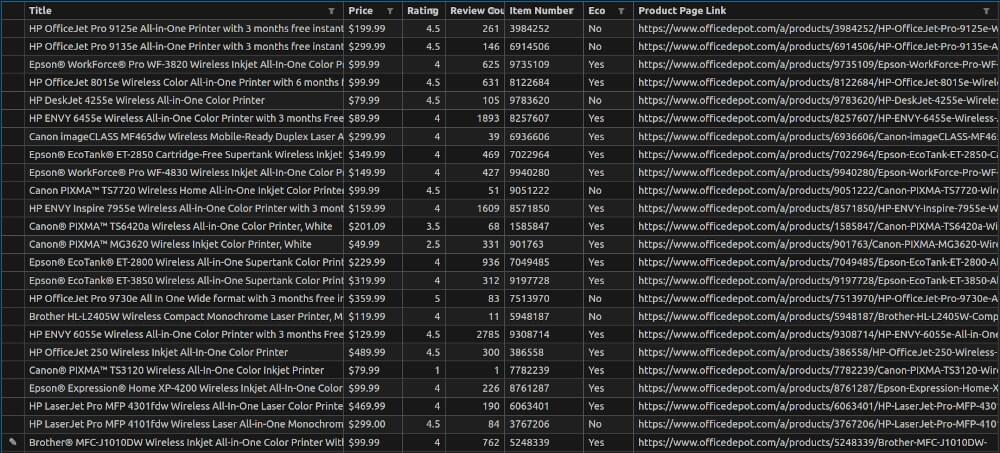Viewport: 1000px width, 453px height.
Task: Click Eco cell of item 6914506 row
Action: [x=608, y=47]
